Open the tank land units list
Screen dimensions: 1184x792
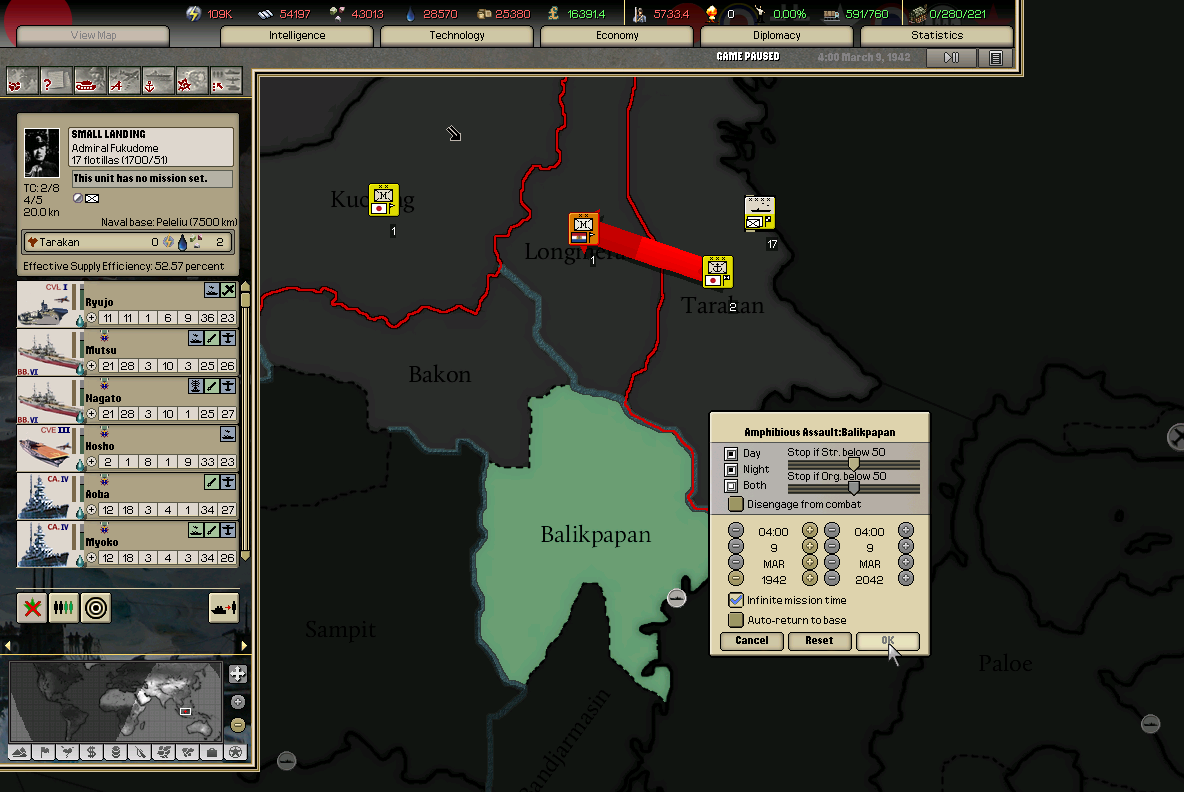click(x=90, y=80)
